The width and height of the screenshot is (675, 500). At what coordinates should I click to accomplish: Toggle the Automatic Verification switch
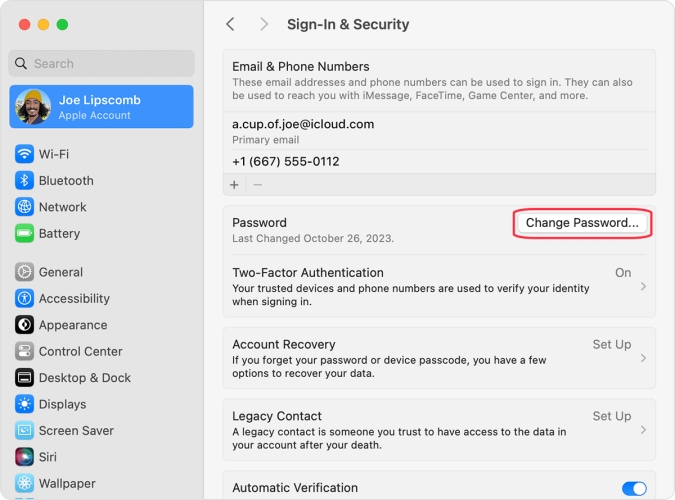[634, 488]
